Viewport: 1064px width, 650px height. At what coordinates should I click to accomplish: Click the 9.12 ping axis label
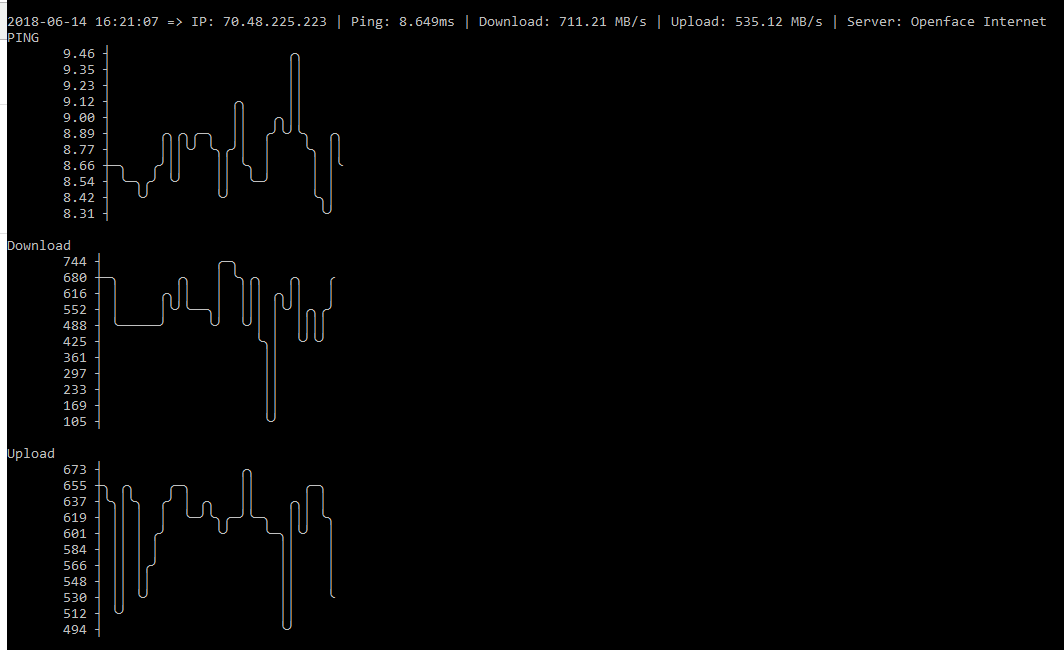79,102
